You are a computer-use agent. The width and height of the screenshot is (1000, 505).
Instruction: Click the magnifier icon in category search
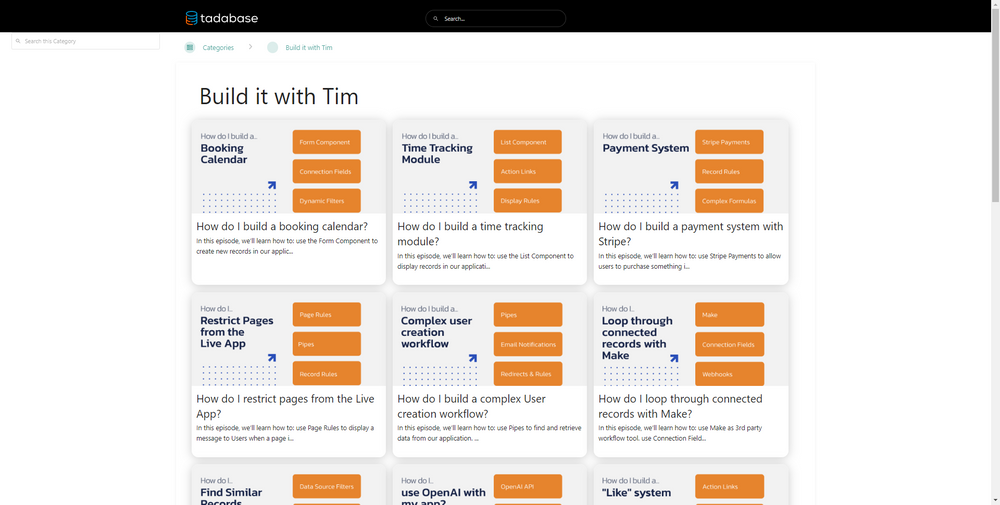click(x=18, y=41)
